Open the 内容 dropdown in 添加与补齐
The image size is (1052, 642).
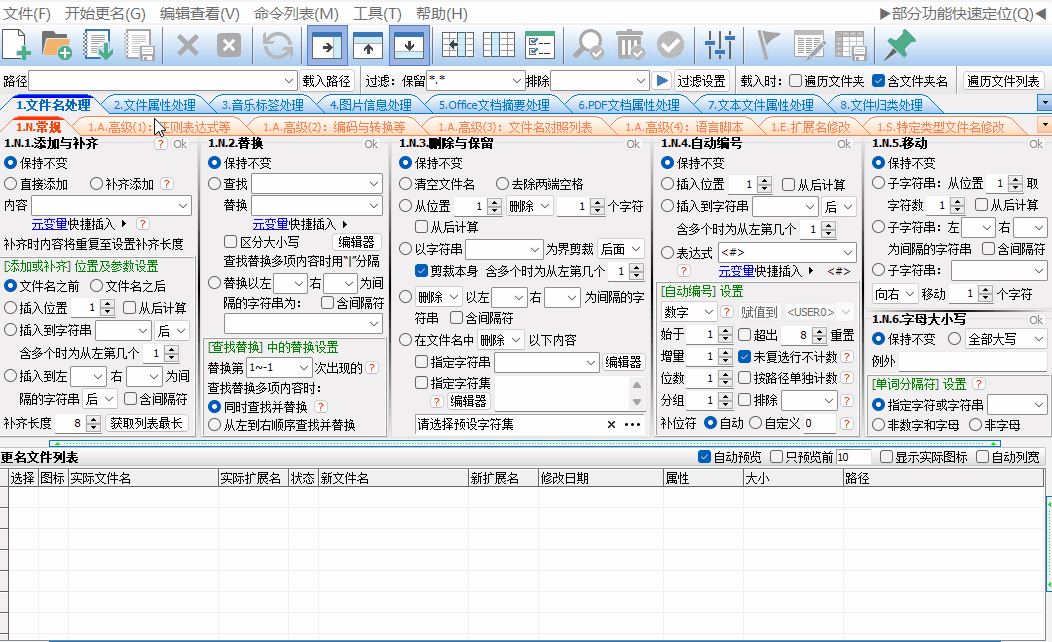coord(183,205)
